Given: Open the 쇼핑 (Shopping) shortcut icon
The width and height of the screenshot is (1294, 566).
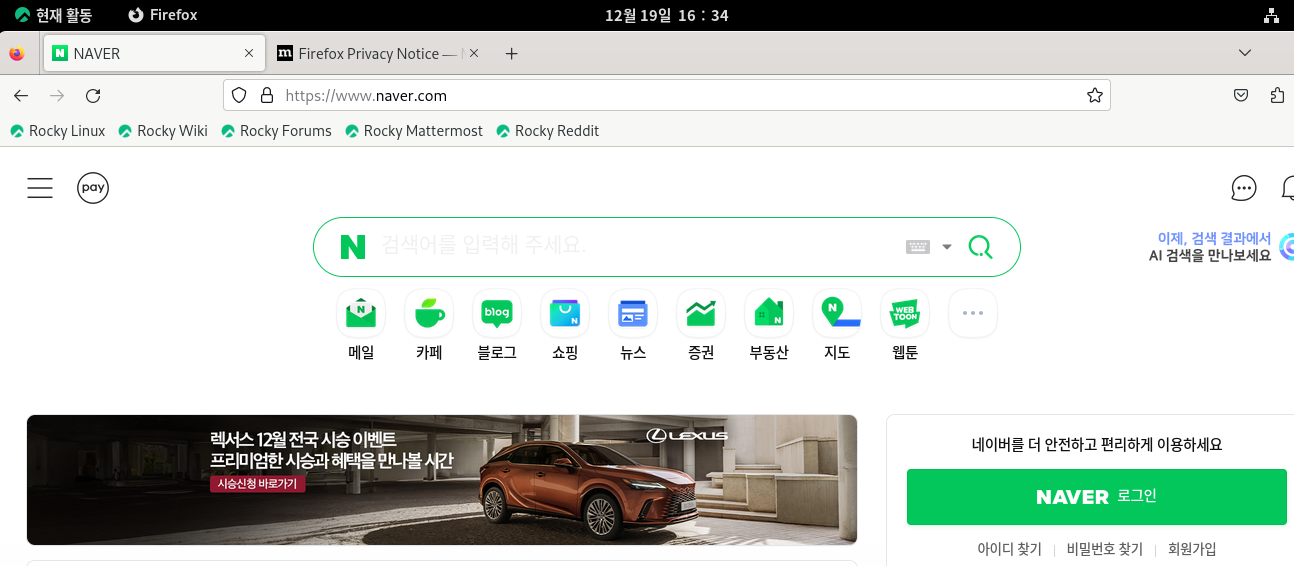Looking at the screenshot, I should tap(565, 313).
